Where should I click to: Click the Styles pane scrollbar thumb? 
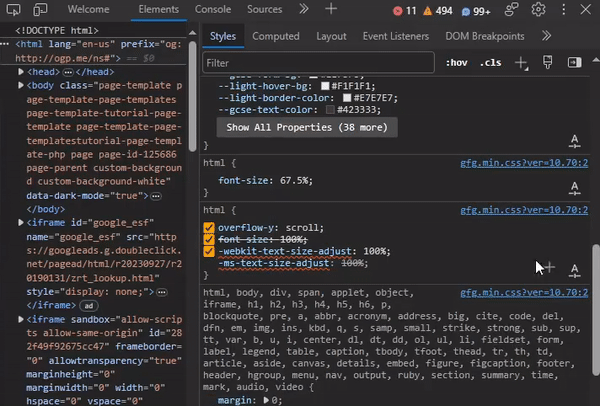[595, 310]
